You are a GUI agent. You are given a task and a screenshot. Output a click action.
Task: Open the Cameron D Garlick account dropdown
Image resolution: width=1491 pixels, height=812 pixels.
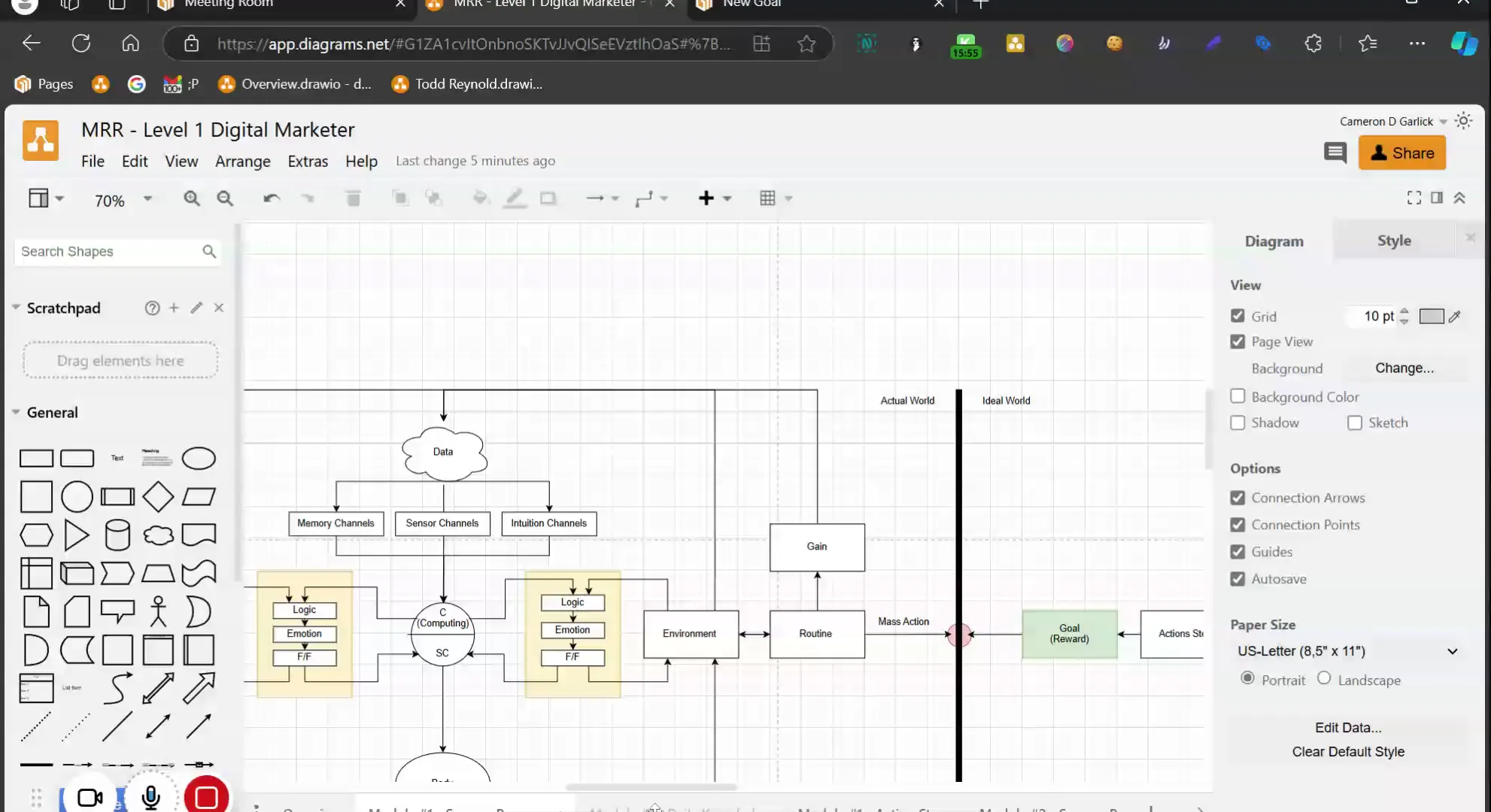pos(1393,121)
